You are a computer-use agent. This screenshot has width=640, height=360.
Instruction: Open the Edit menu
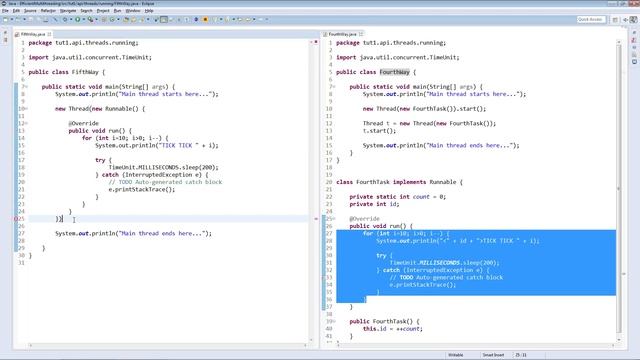[16, 11]
